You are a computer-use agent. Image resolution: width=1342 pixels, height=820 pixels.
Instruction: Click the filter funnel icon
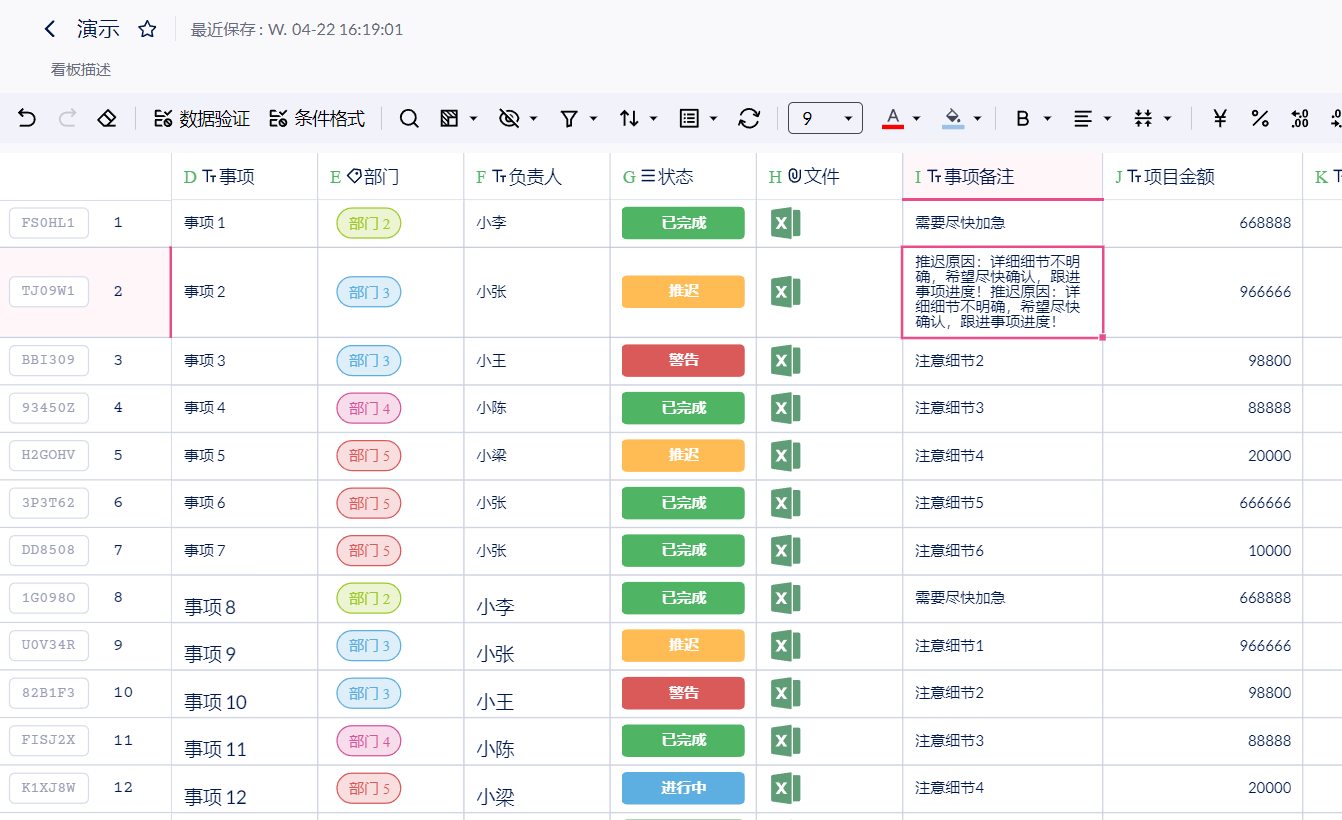click(x=569, y=118)
